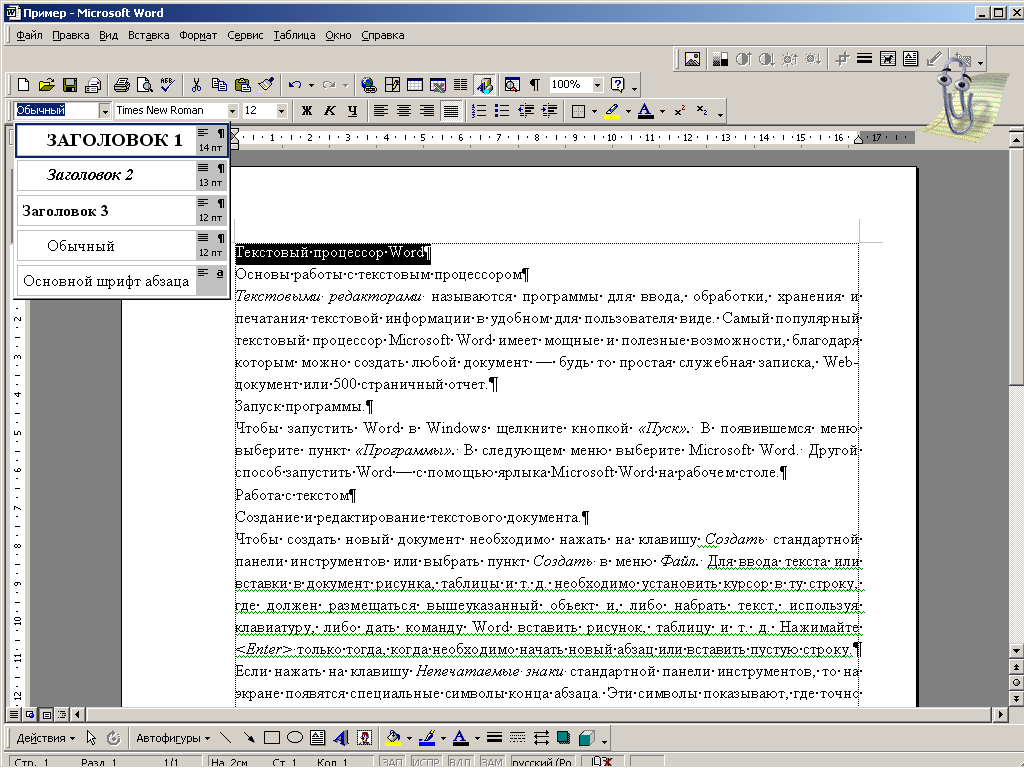Image resolution: width=1024 pixels, height=768 pixels.
Task: Apply fill color in drawing toolbar
Action: coord(393,739)
